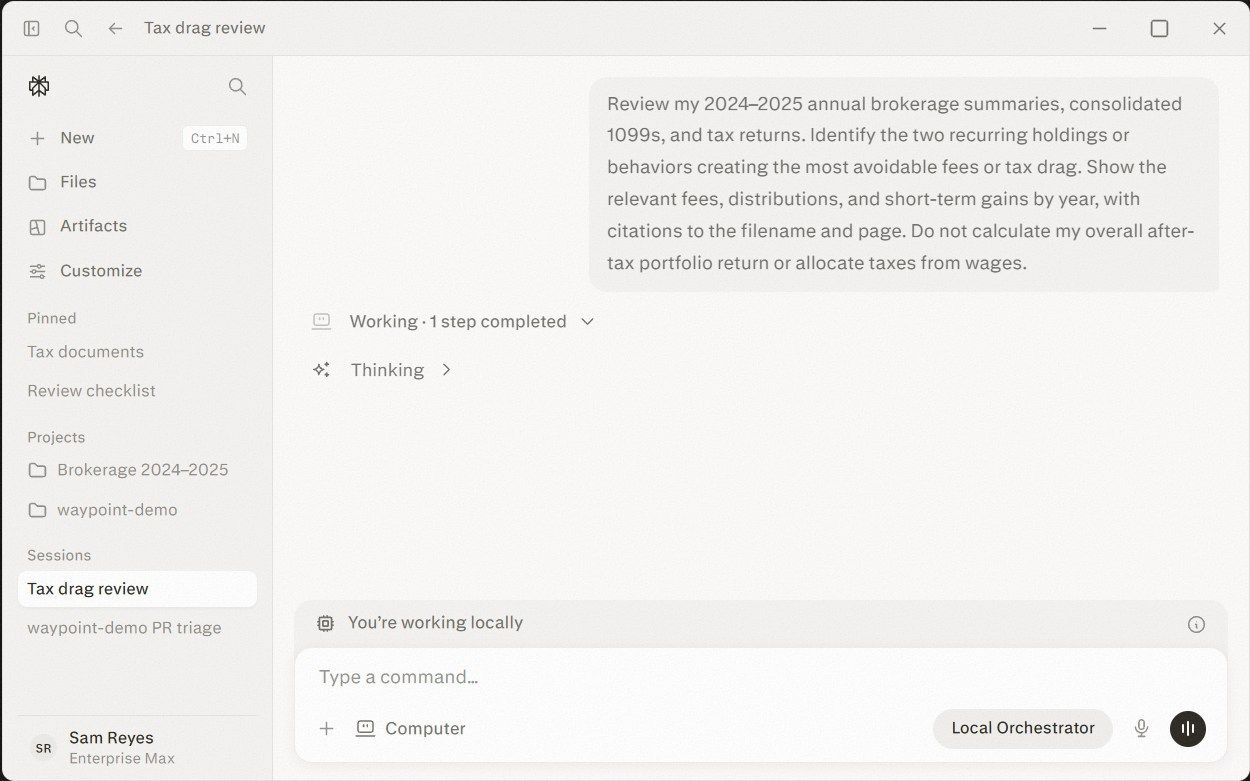Viewport: 1250px width, 781px height.
Task: Click the app logo in the sidebar
Action: pos(39,87)
